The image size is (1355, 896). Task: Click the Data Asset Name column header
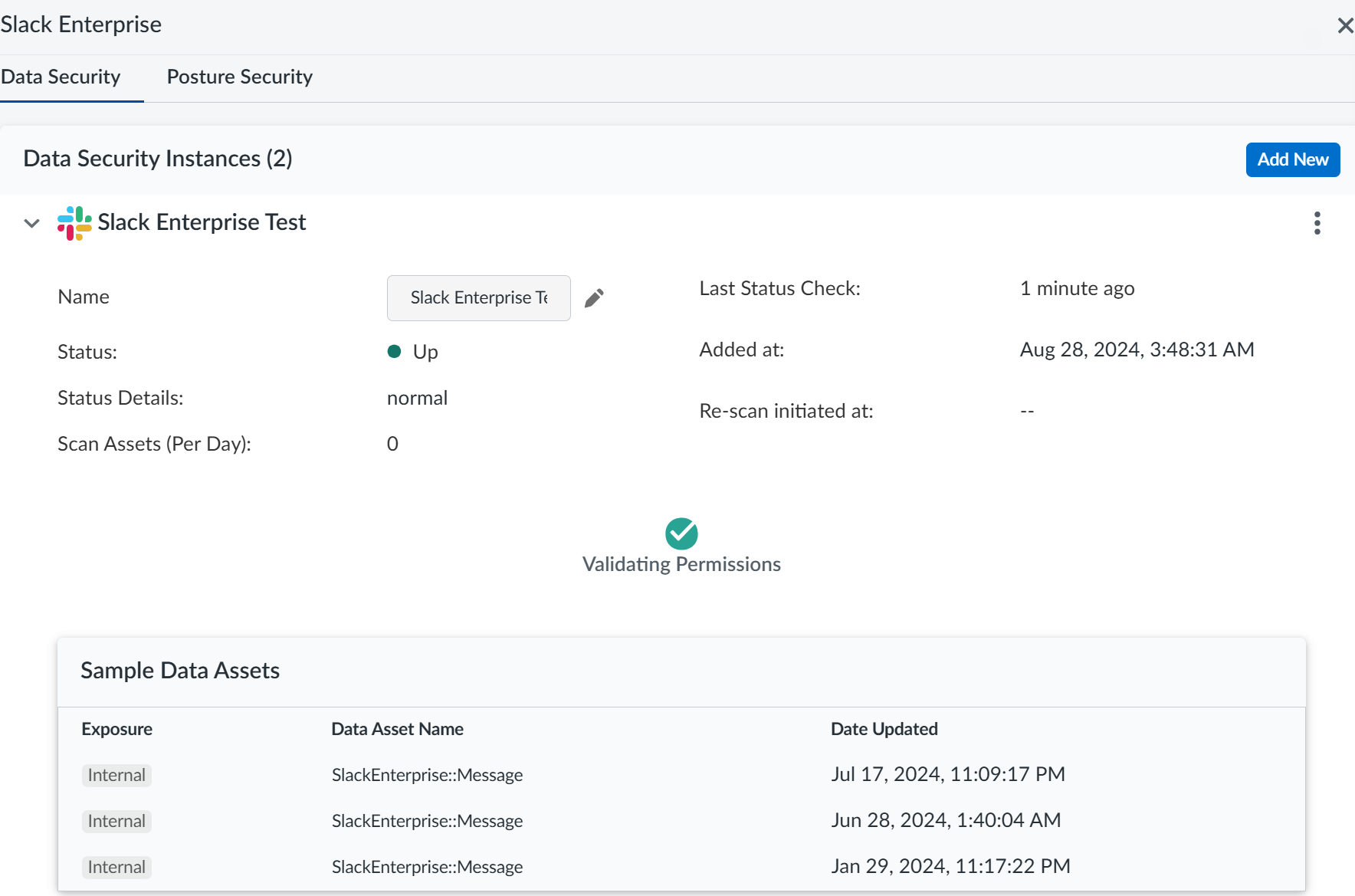(397, 729)
